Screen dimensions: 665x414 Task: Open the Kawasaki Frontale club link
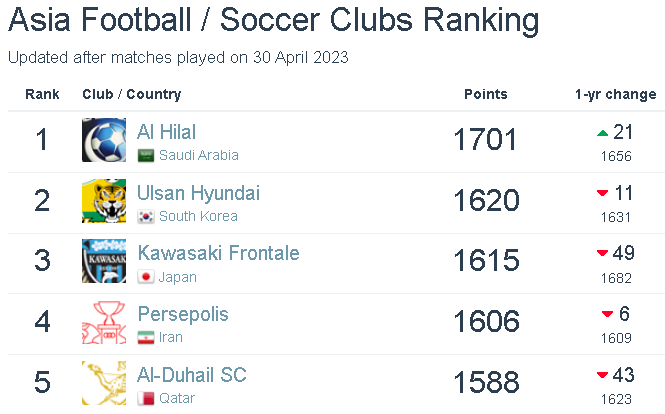point(218,253)
